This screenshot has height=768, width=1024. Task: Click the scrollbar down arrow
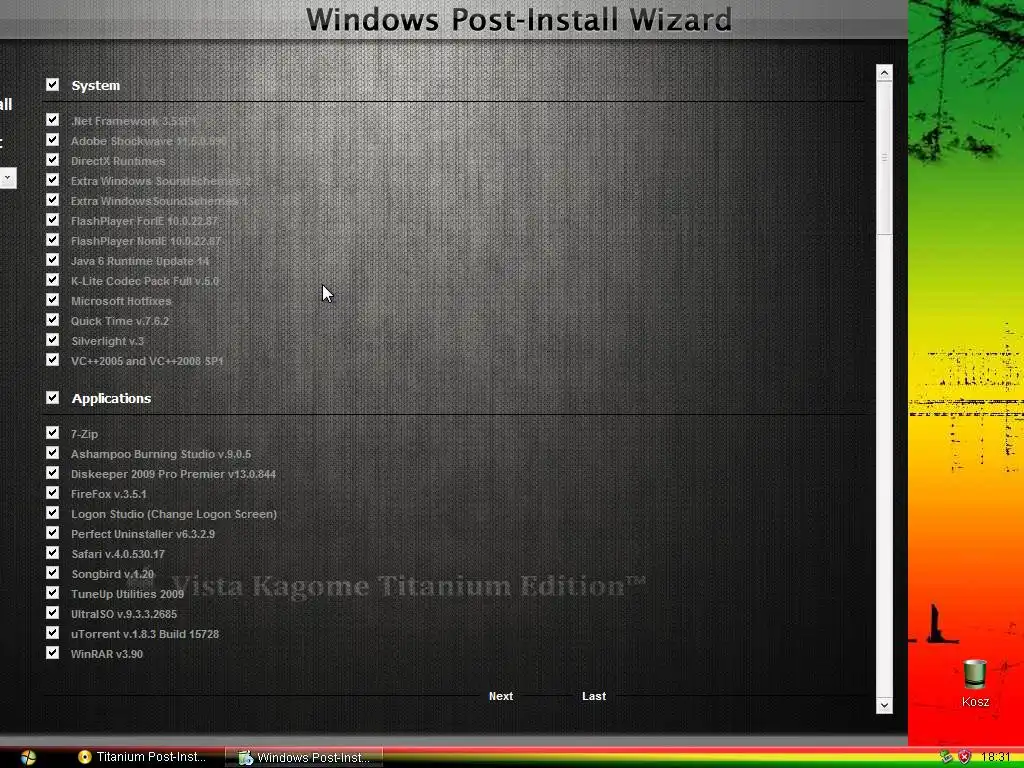click(x=884, y=705)
